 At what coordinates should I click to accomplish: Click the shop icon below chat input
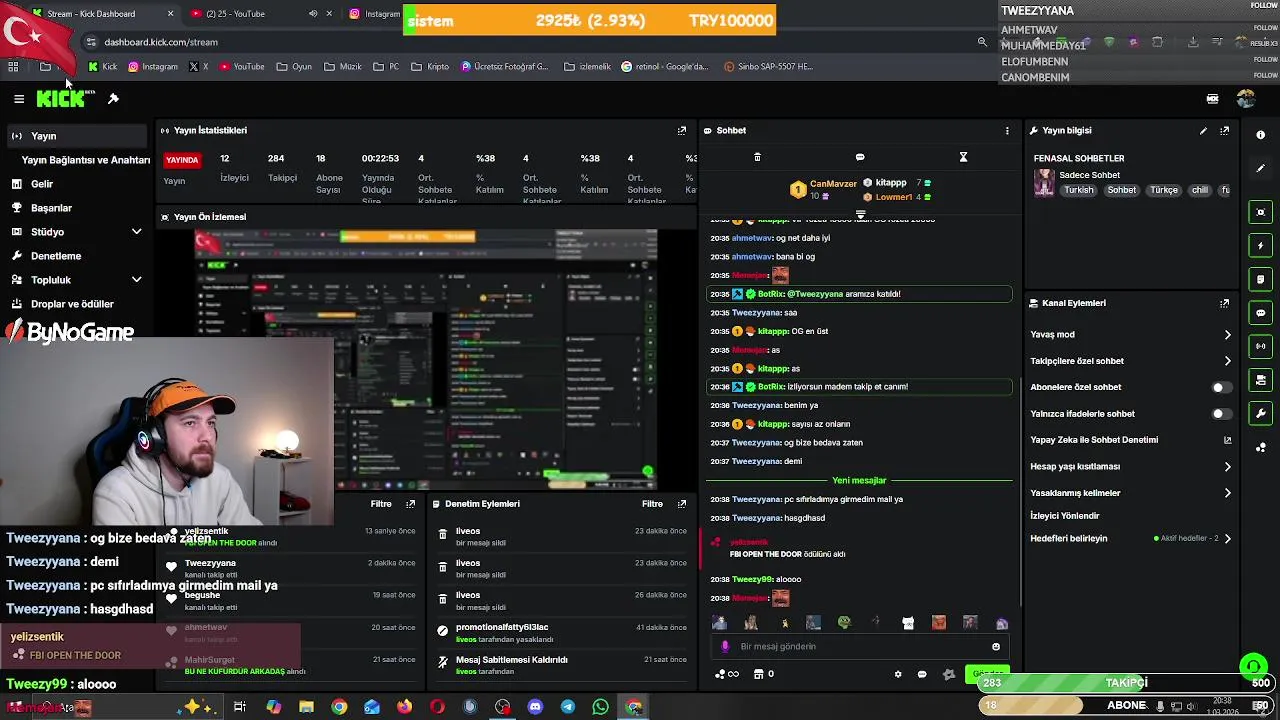point(758,674)
